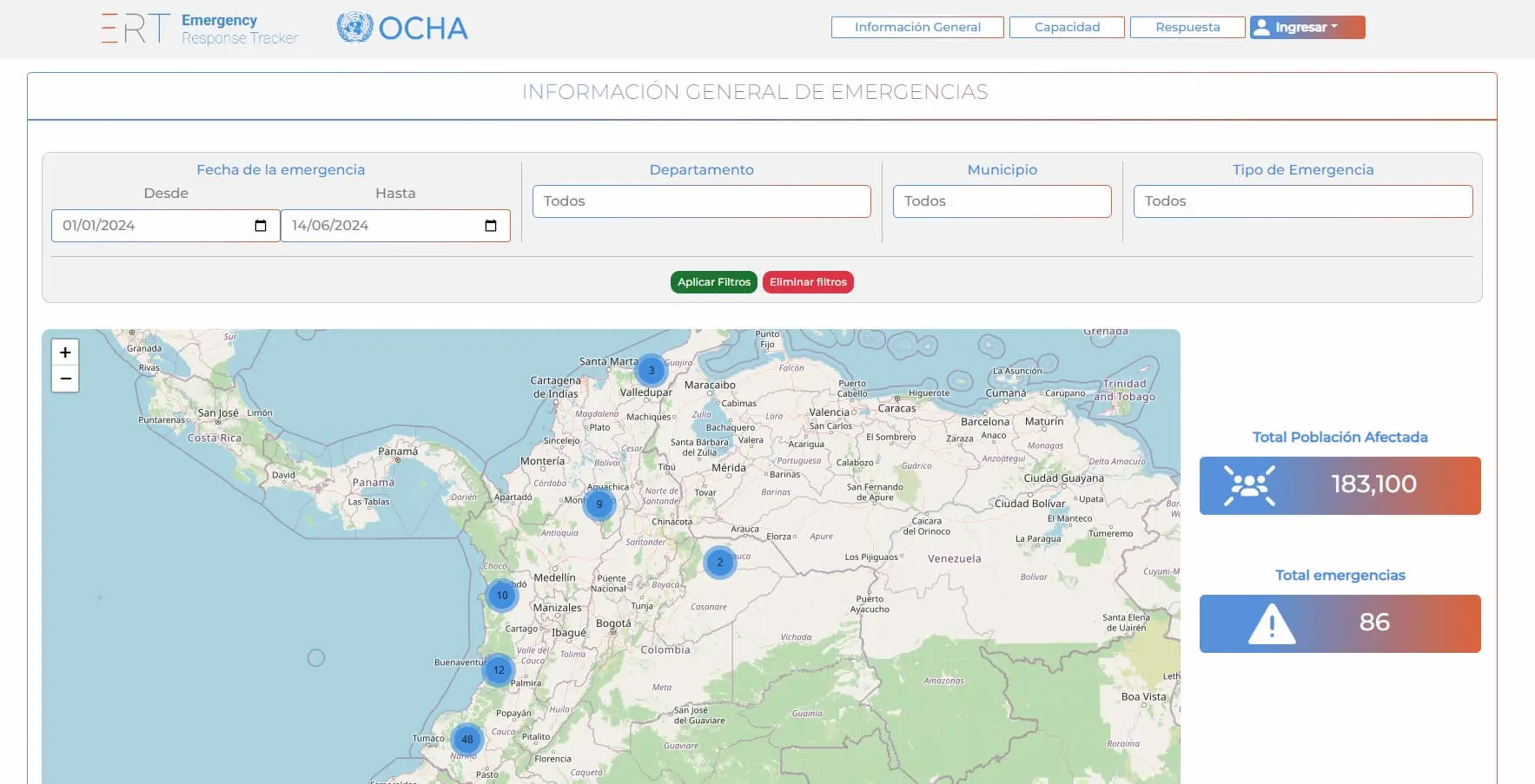Open the Departamento dropdown
Image resolution: width=1535 pixels, height=784 pixels.
coord(701,201)
